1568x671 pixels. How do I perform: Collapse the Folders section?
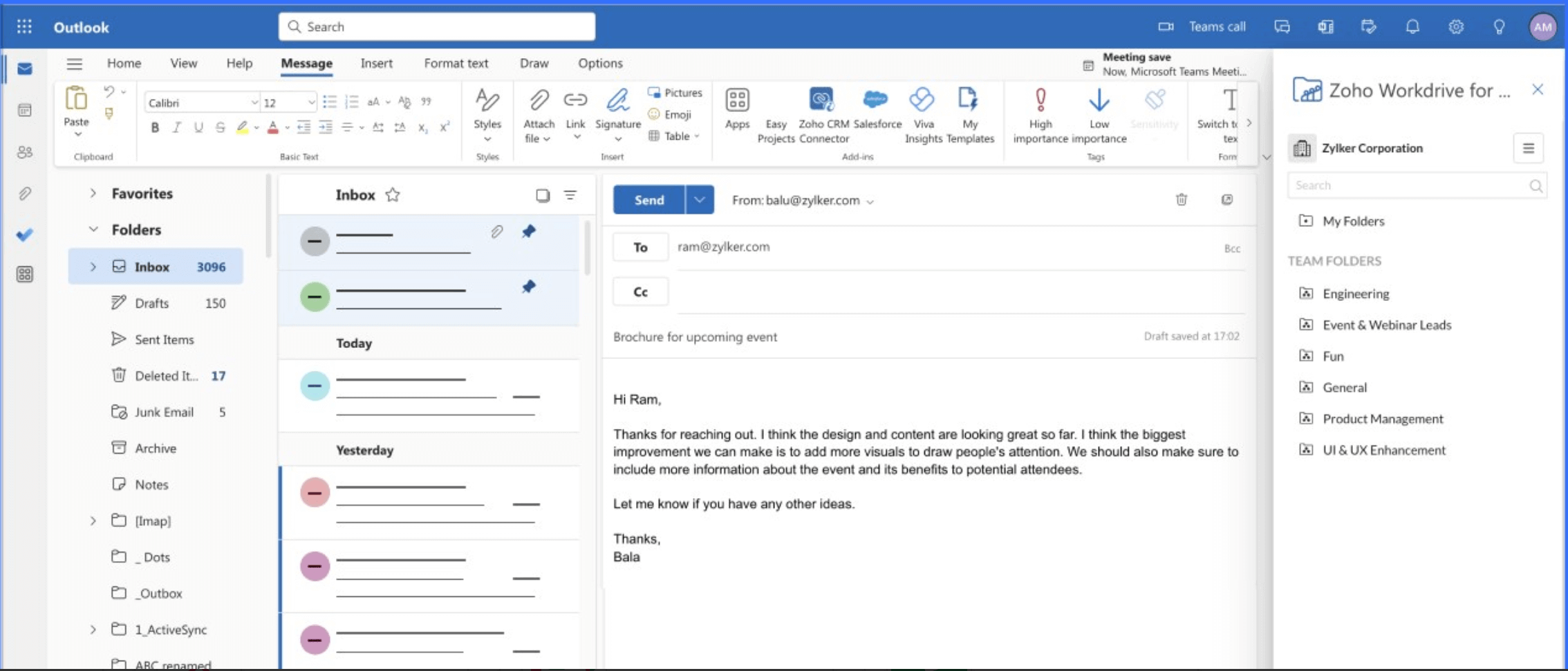[93, 230]
